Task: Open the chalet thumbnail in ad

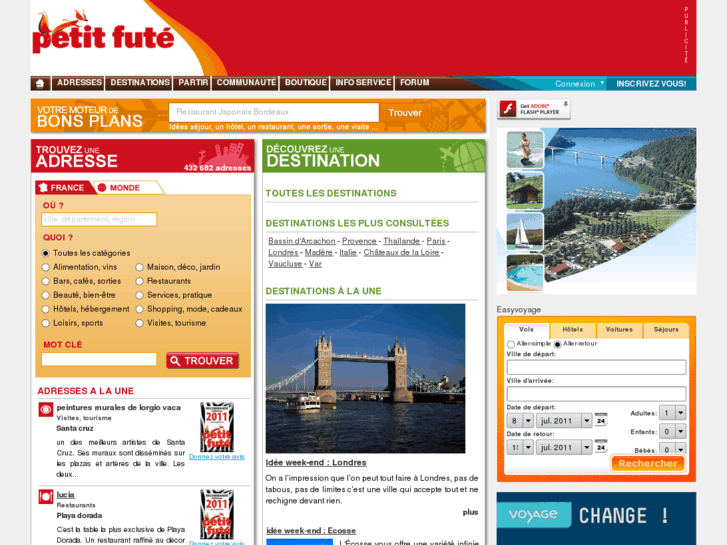Action: click(x=524, y=191)
